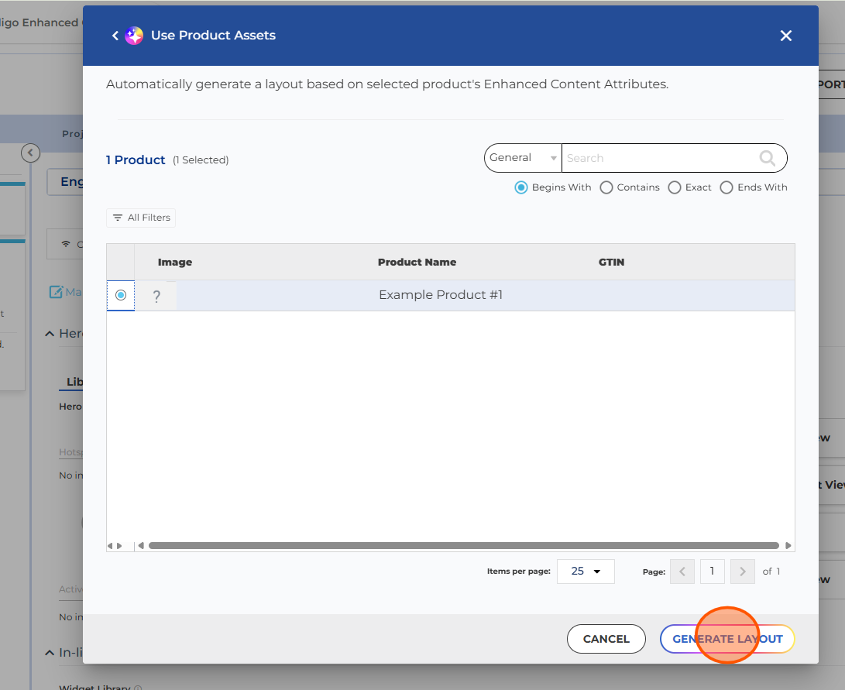This screenshot has width=846, height=690.
Task: Go to previous page arrow
Action: 682,571
